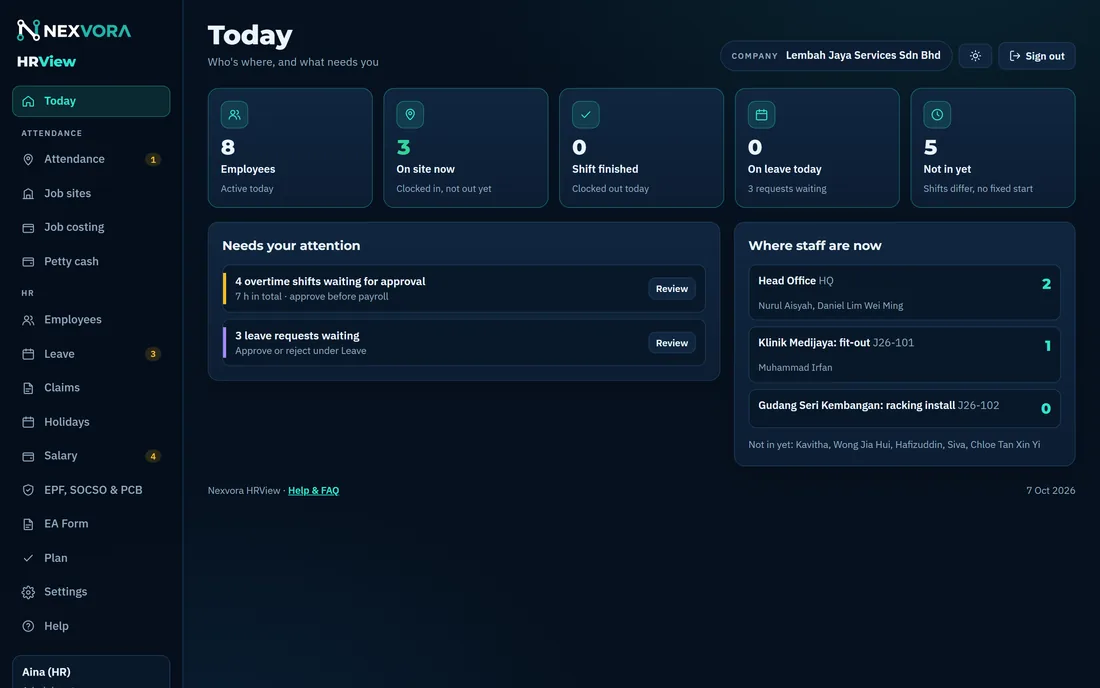Click the Salary badge showing 4
The image size is (1100, 688).
(x=153, y=457)
